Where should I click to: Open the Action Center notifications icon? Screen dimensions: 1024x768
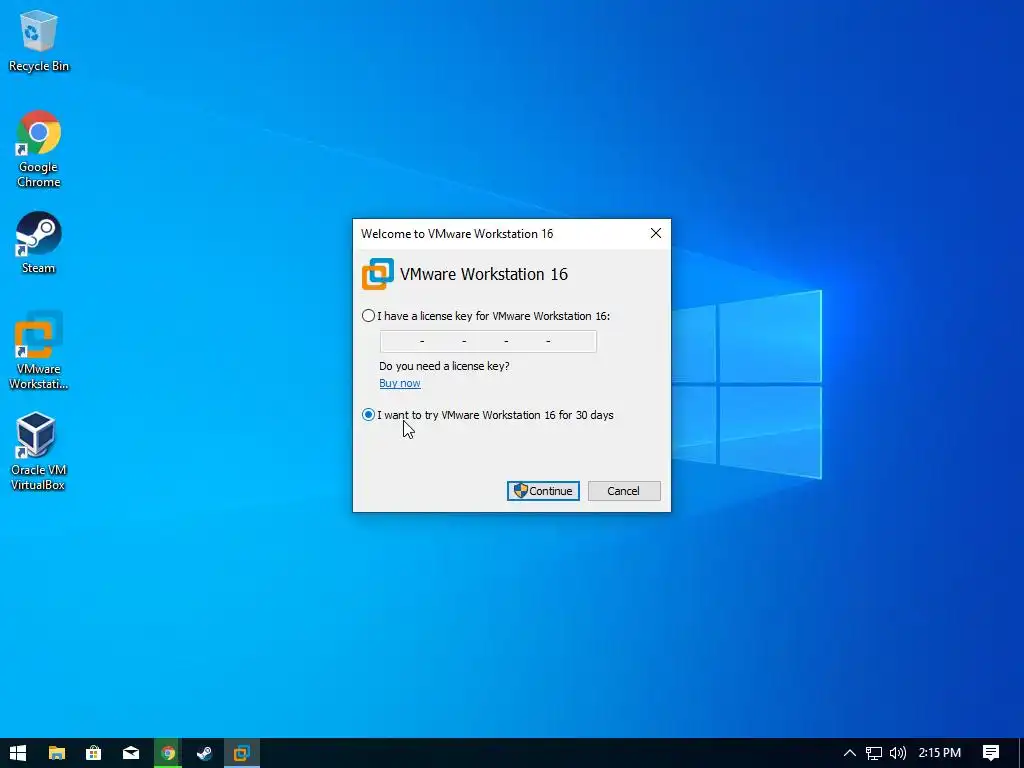(x=991, y=753)
